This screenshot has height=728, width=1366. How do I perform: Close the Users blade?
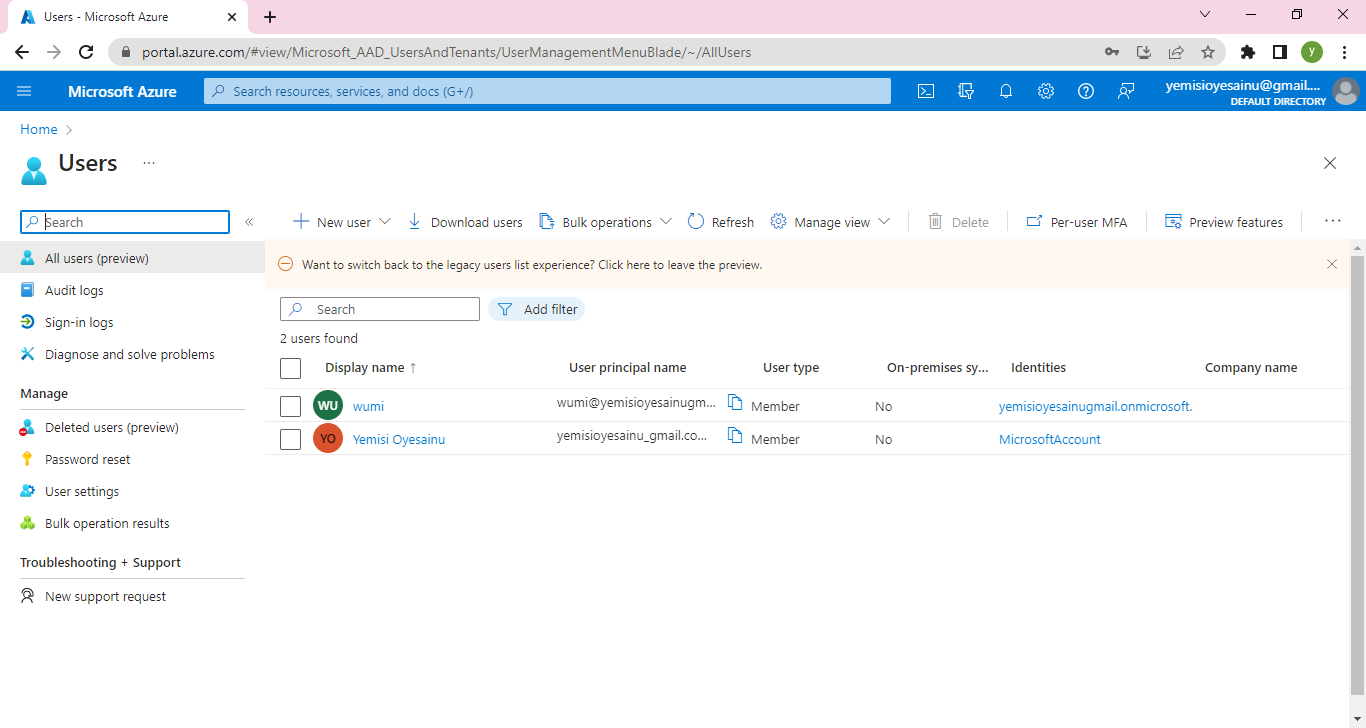pyautogui.click(x=1330, y=163)
